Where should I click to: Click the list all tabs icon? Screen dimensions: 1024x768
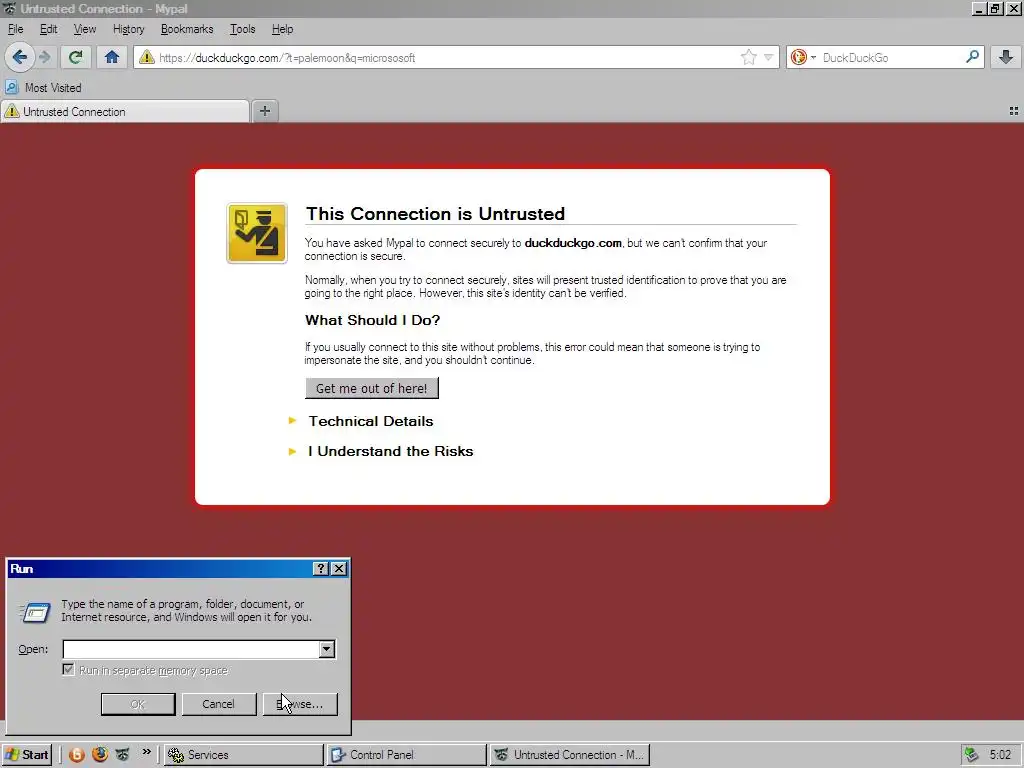click(x=1014, y=112)
